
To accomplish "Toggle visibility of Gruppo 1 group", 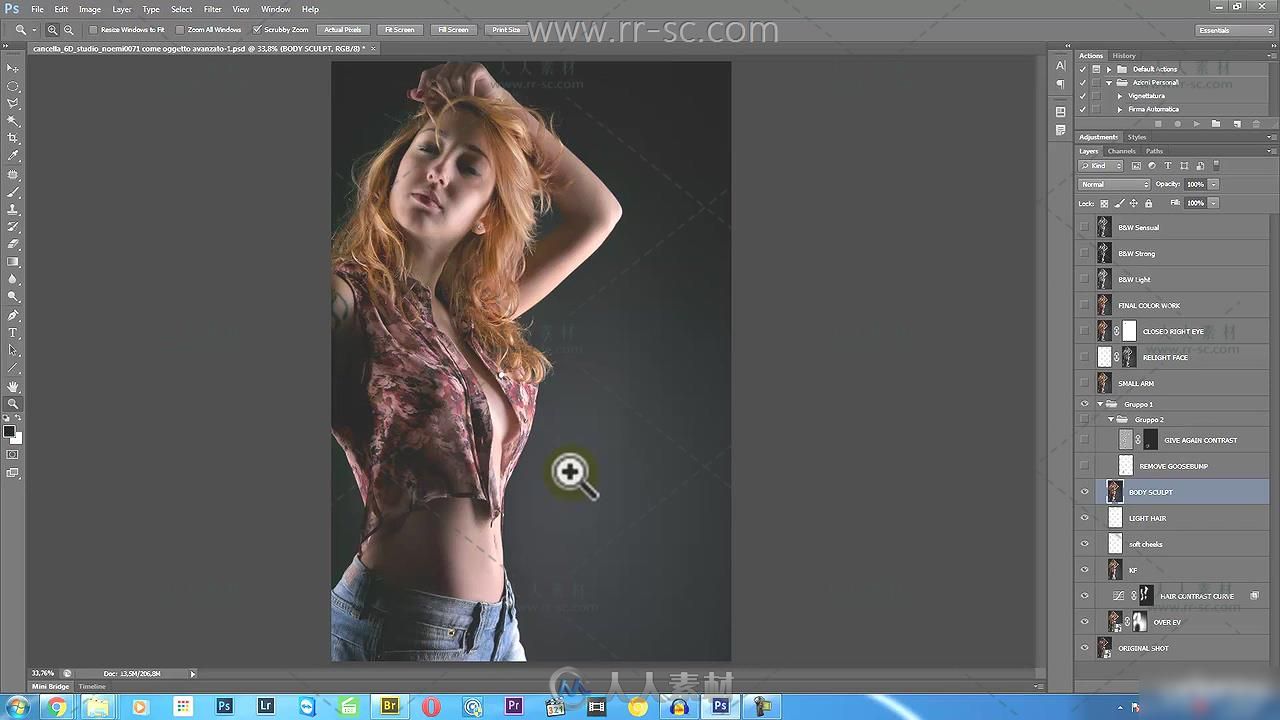I will (1085, 404).
